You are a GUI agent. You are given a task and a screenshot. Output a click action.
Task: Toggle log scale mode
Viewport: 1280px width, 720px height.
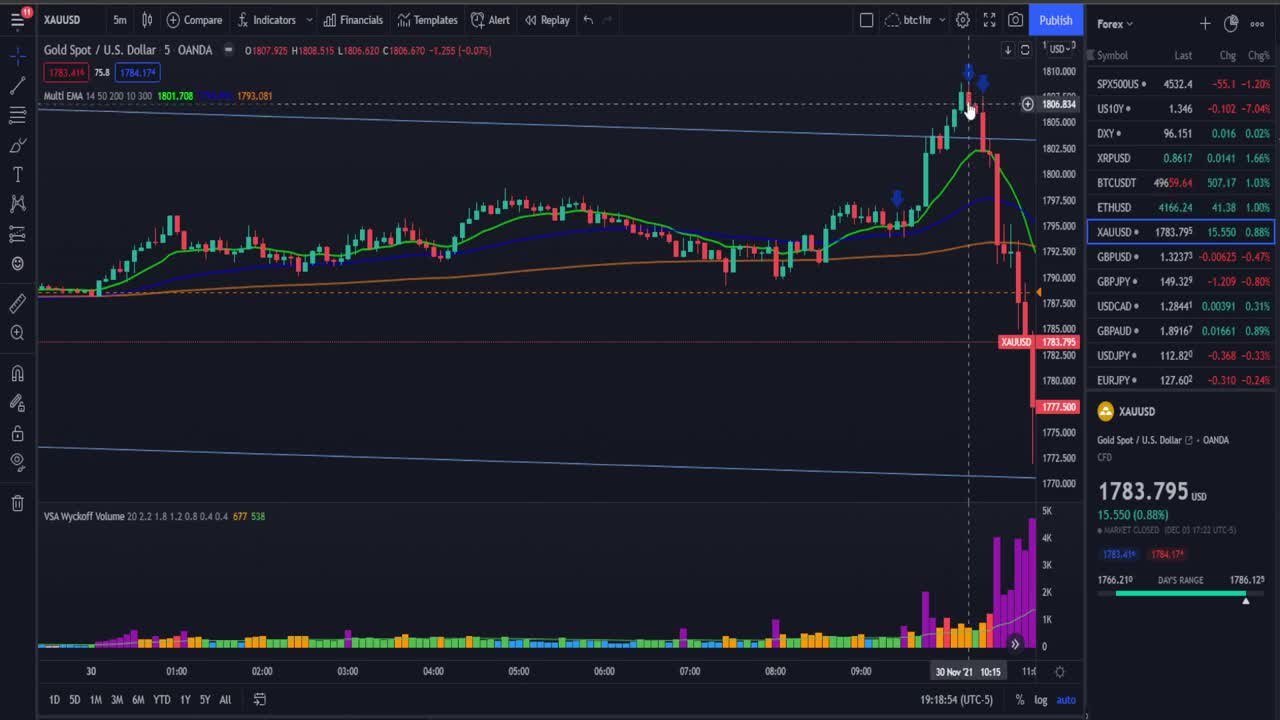(x=1041, y=700)
